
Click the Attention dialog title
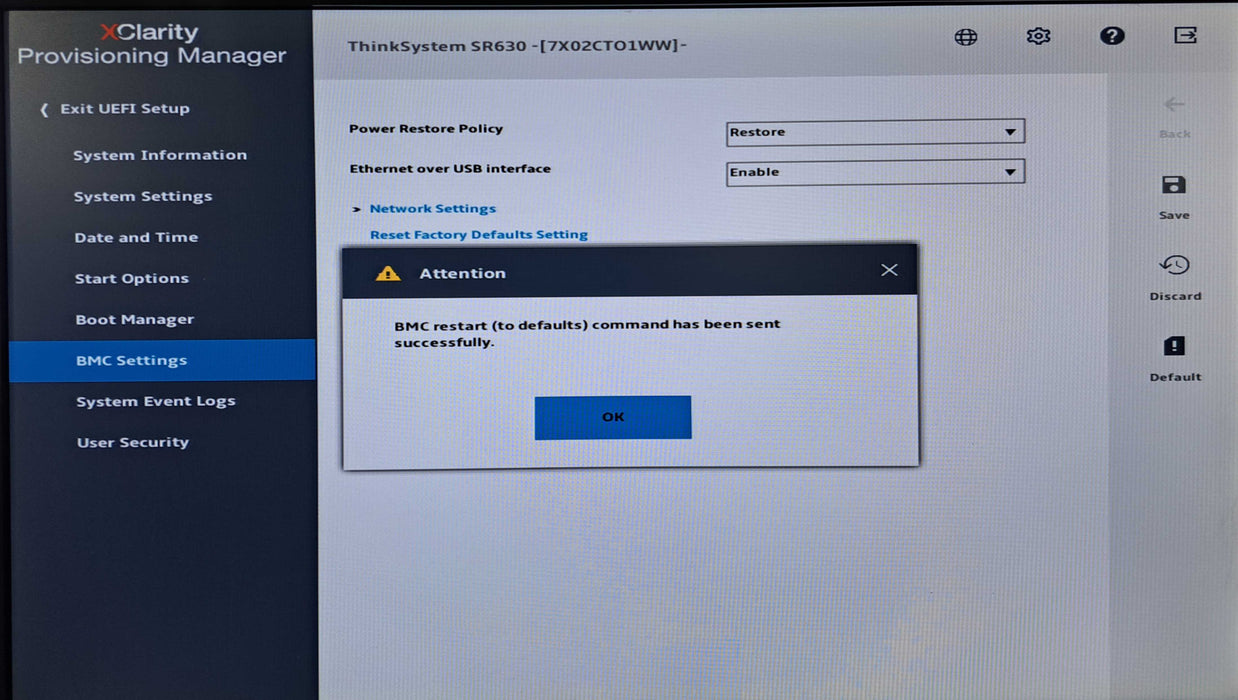(463, 273)
